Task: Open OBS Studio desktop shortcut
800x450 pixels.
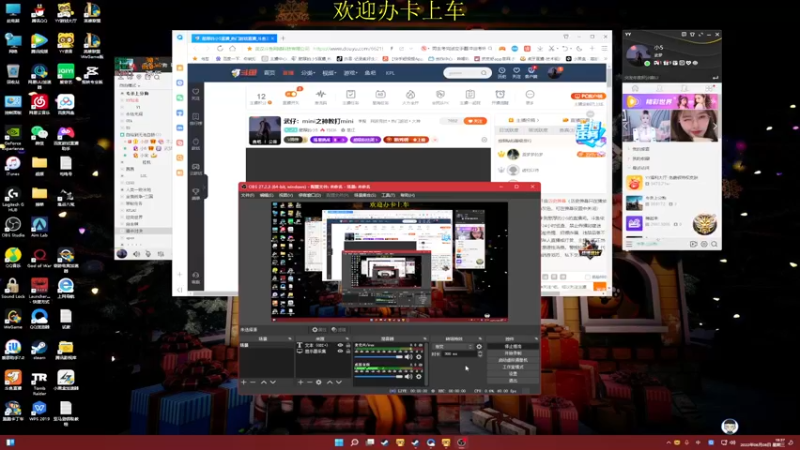Action: click(13, 227)
